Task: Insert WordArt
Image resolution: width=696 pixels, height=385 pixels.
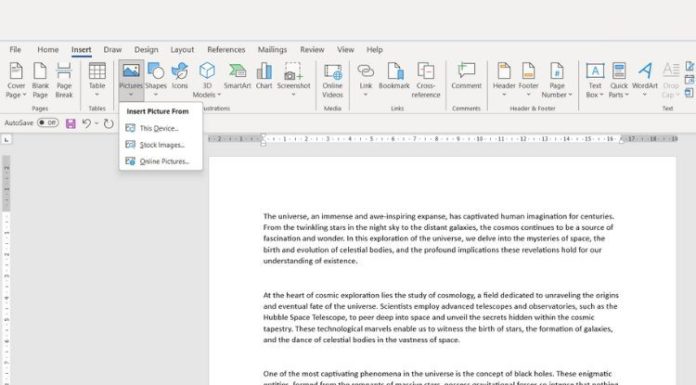Action: coord(645,80)
